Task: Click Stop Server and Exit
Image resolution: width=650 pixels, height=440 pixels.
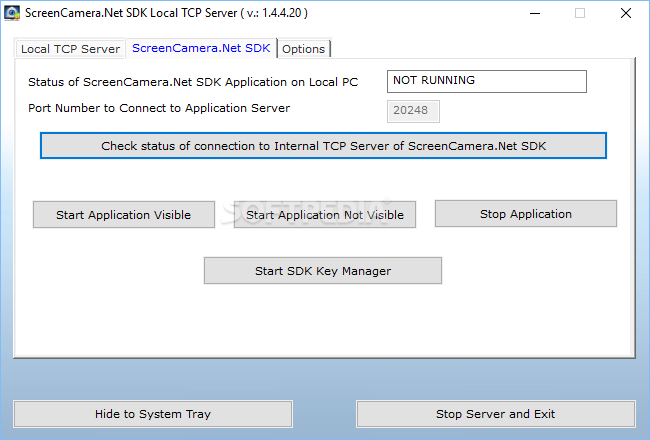Action: point(495,414)
